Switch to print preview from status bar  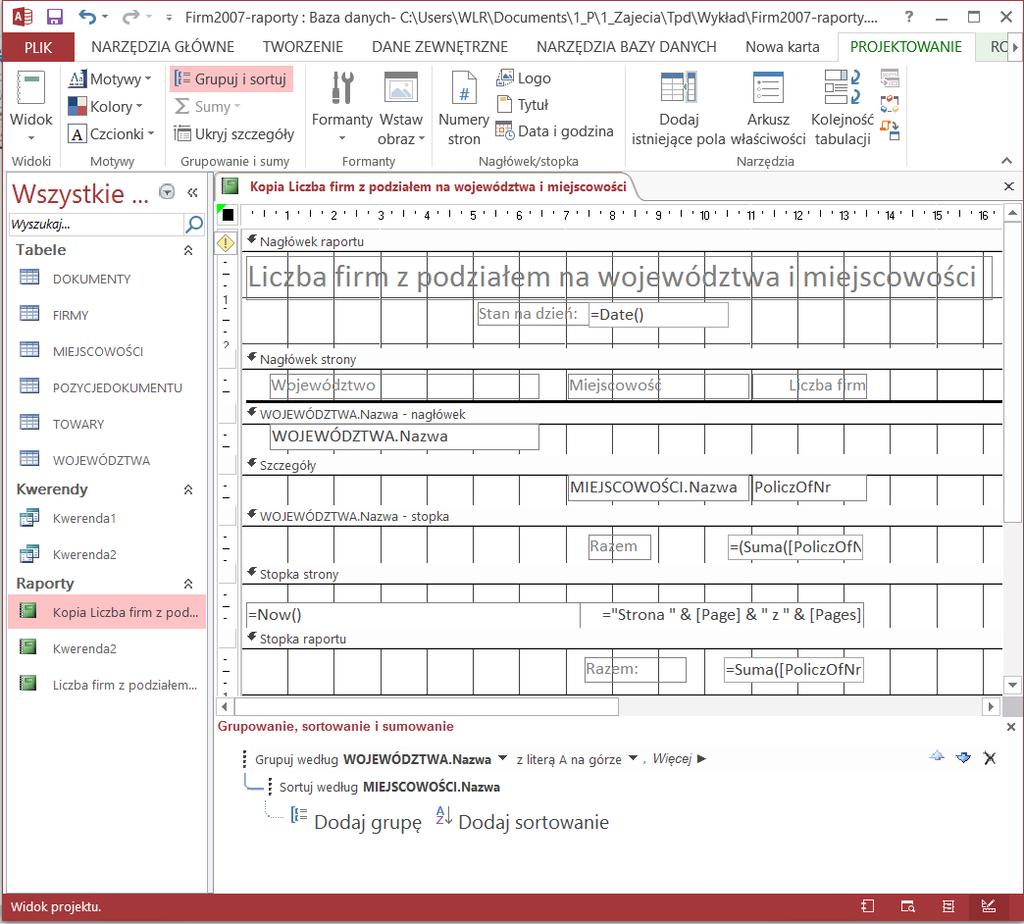point(908,906)
